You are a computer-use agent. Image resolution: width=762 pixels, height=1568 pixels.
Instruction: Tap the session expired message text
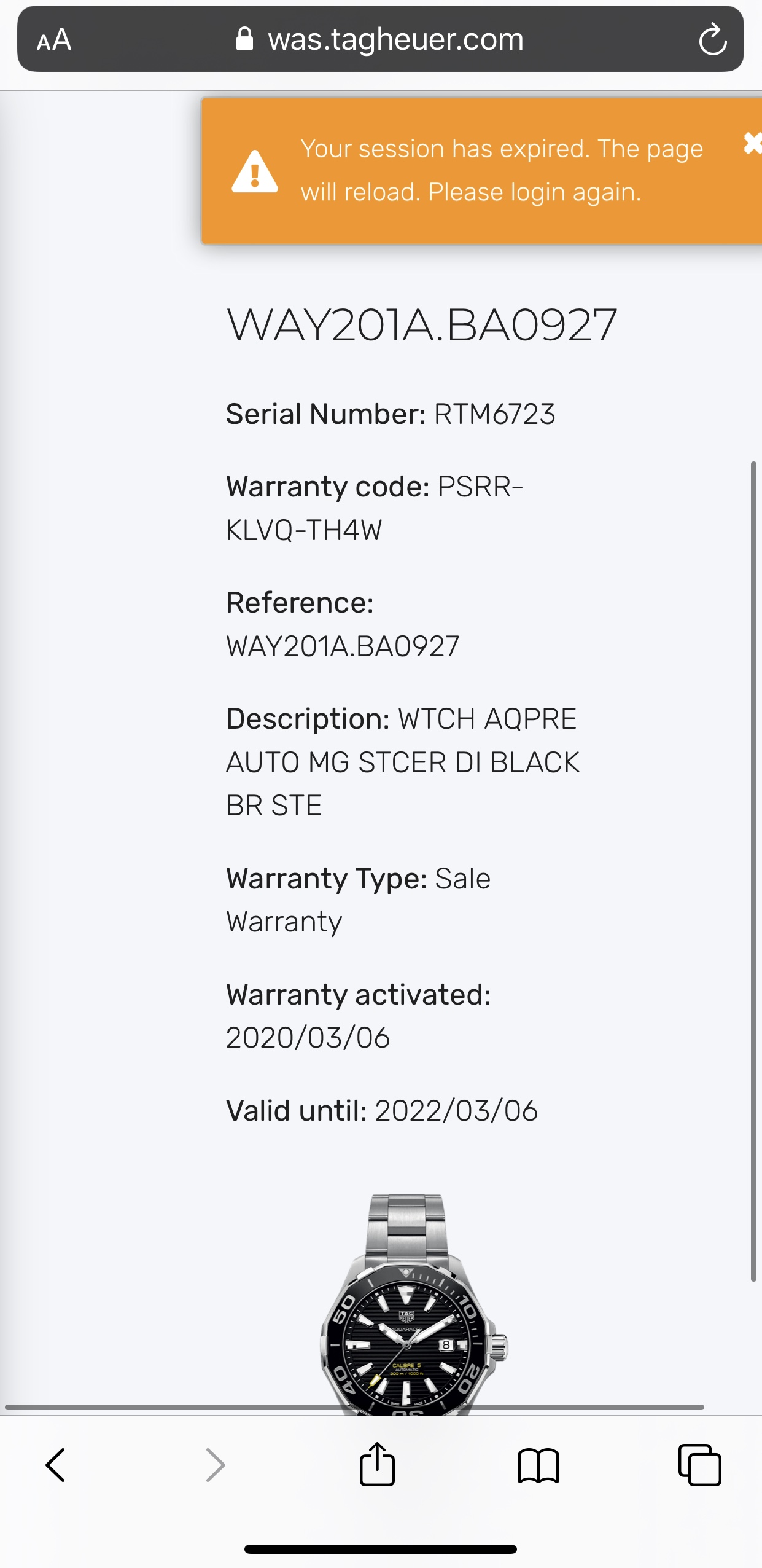click(x=502, y=170)
